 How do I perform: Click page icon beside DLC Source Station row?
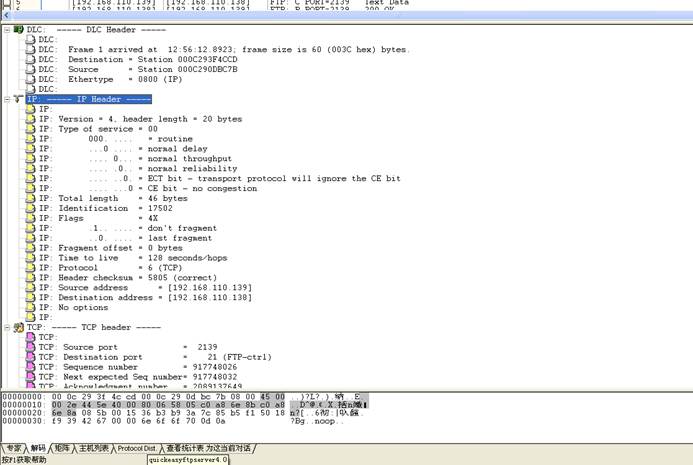[x=30, y=69]
